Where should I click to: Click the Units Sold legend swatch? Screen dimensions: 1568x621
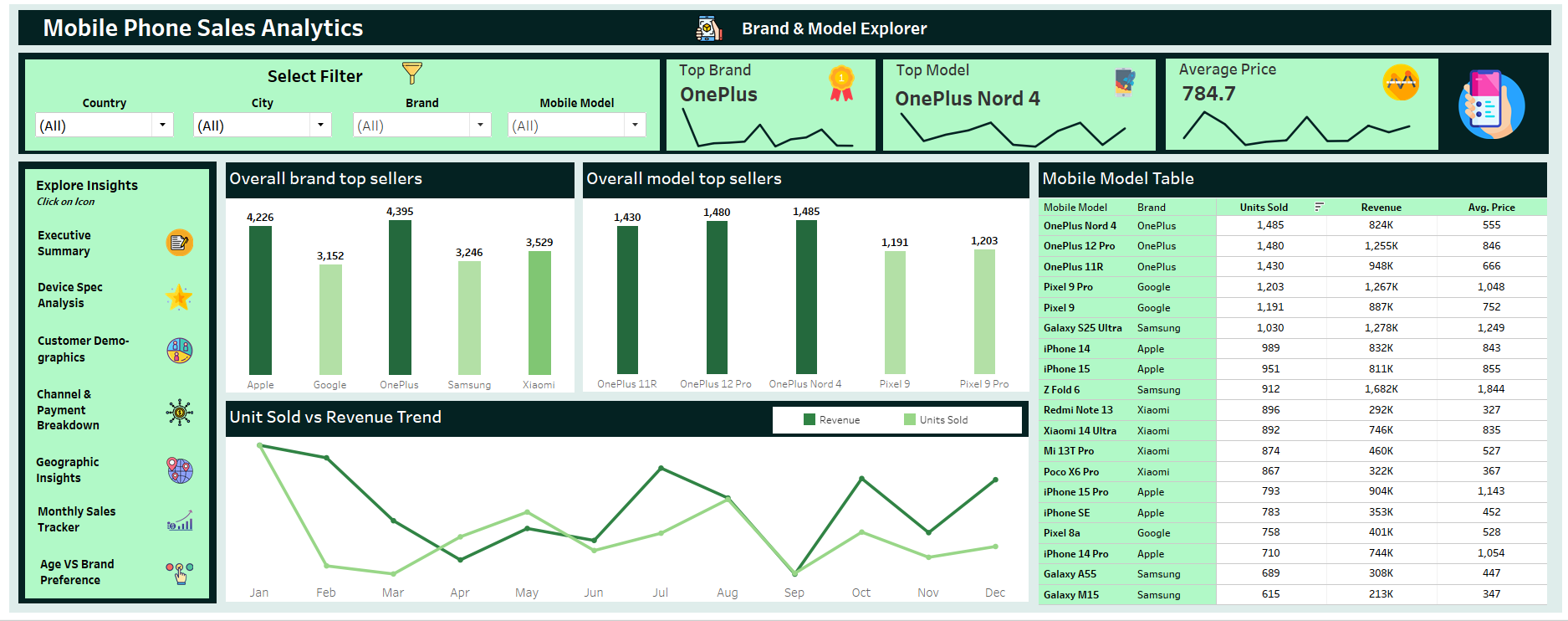909,419
